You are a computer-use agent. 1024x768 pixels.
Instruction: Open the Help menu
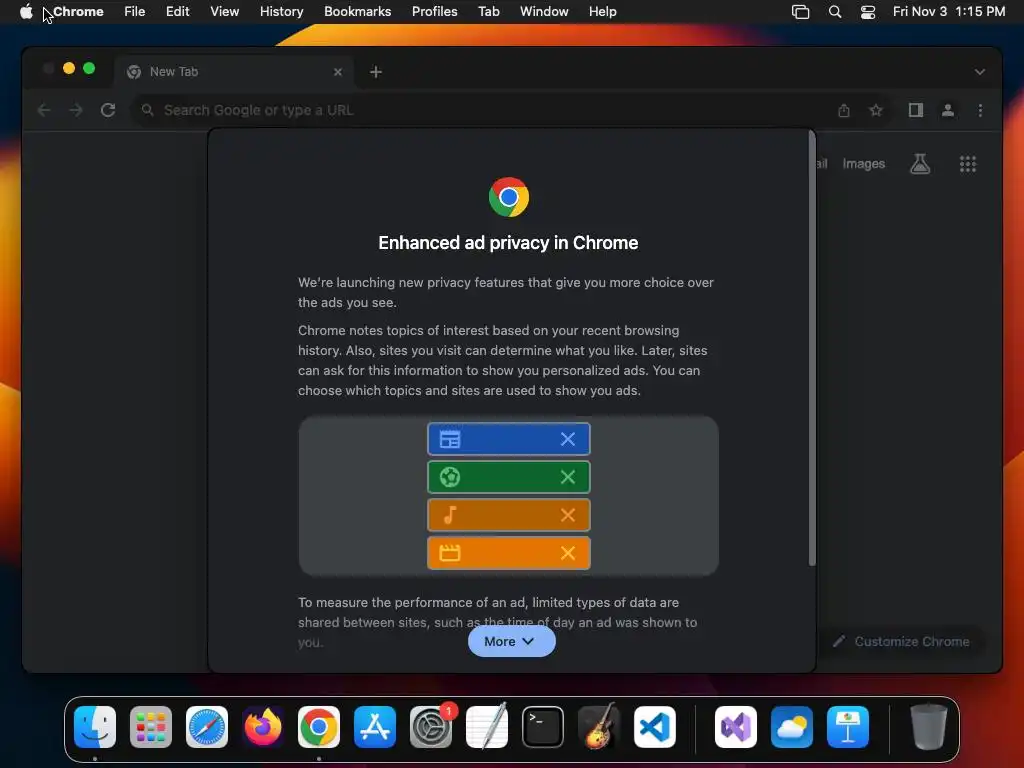coord(602,12)
